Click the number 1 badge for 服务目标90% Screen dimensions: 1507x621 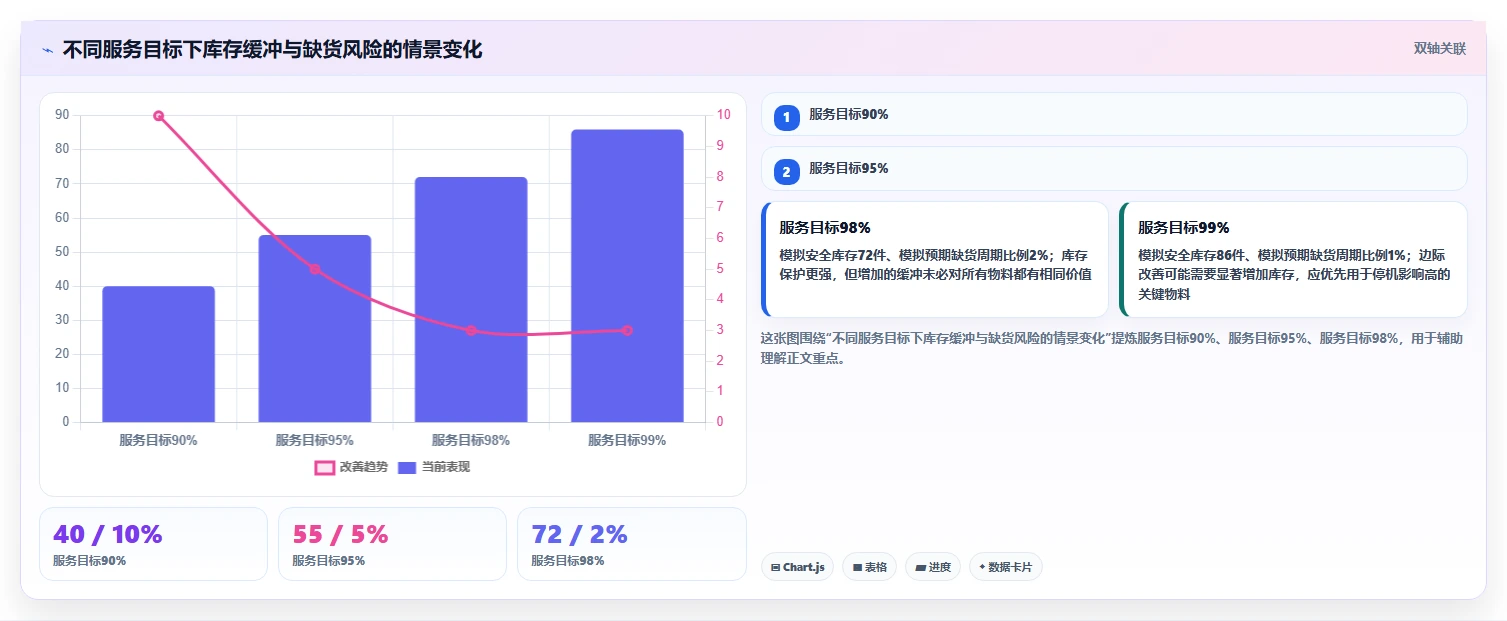pyautogui.click(x=786, y=117)
